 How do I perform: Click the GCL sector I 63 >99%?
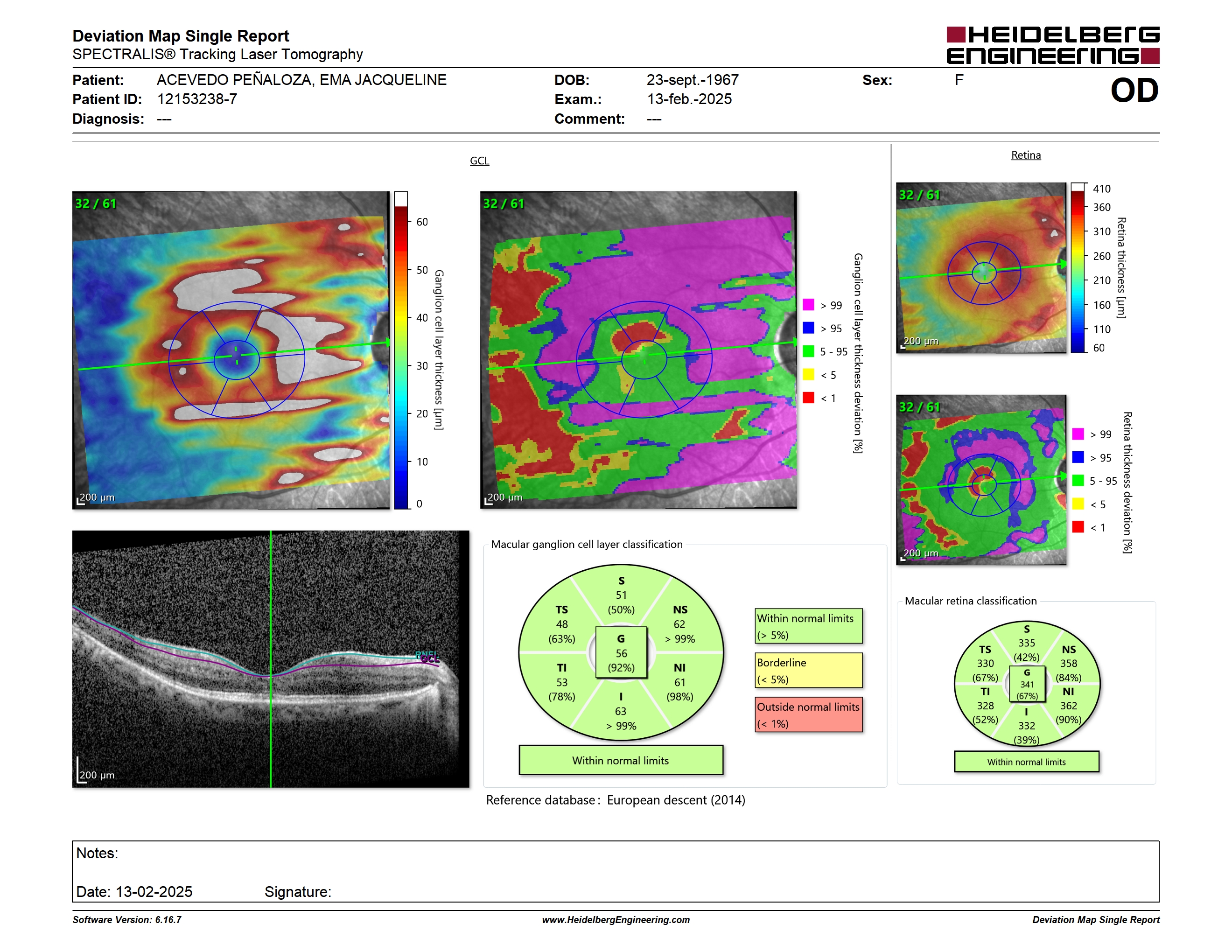[x=621, y=711]
